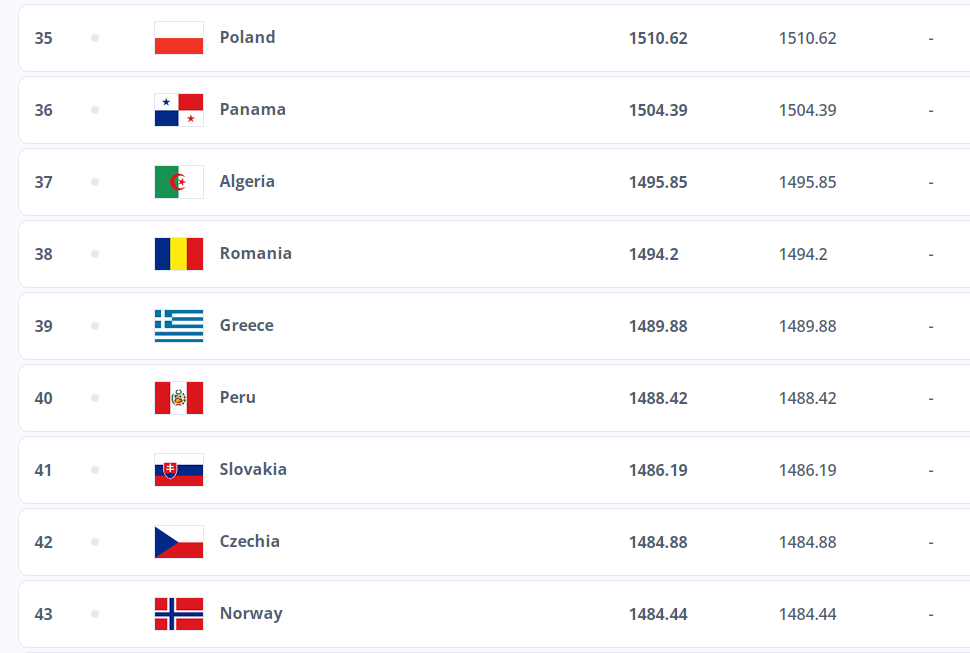Screen dimensions: 970x653
Task: Open the Romania team page
Action: (x=255, y=253)
